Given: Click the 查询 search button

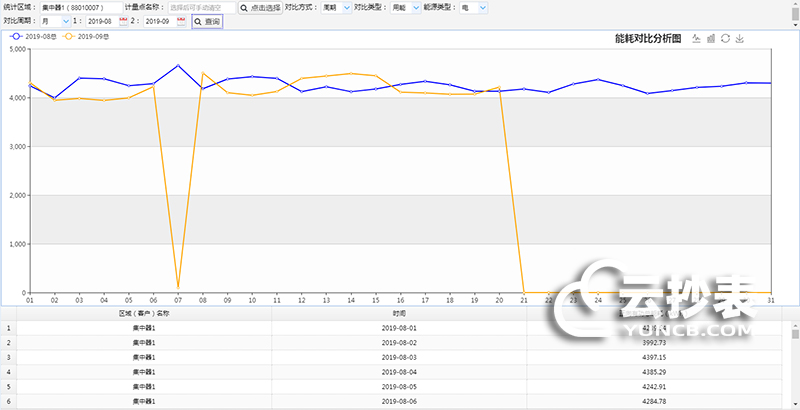Looking at the screenshot, I should pyautogui.click(x=207, y=21).
